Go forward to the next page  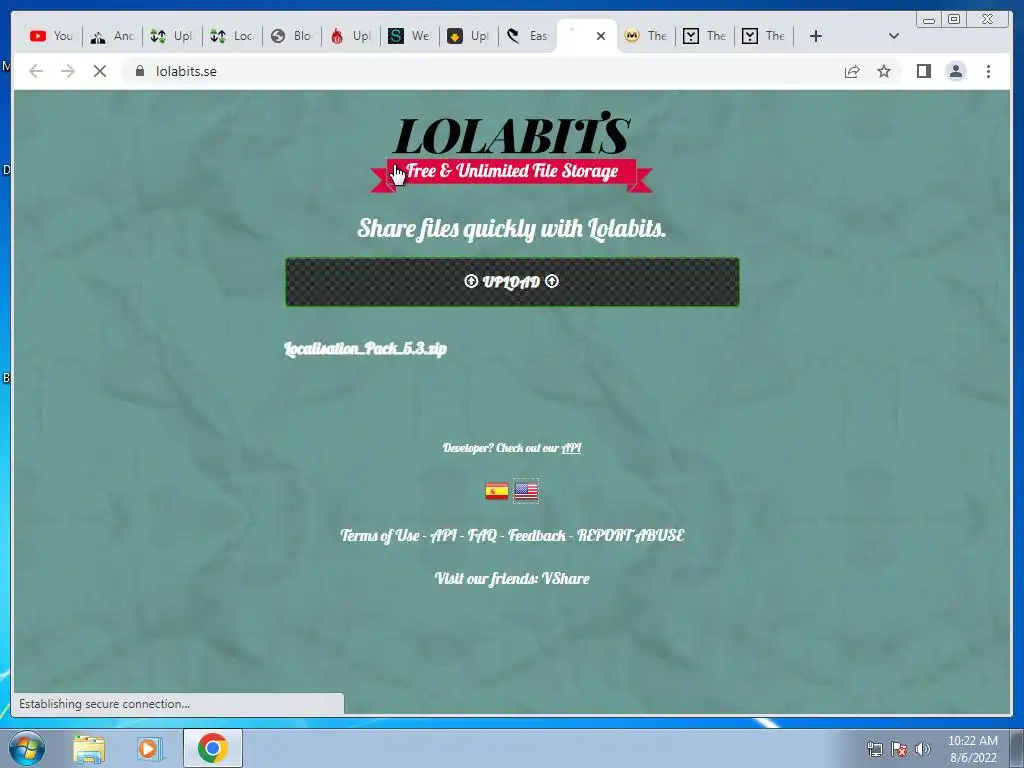68,71
